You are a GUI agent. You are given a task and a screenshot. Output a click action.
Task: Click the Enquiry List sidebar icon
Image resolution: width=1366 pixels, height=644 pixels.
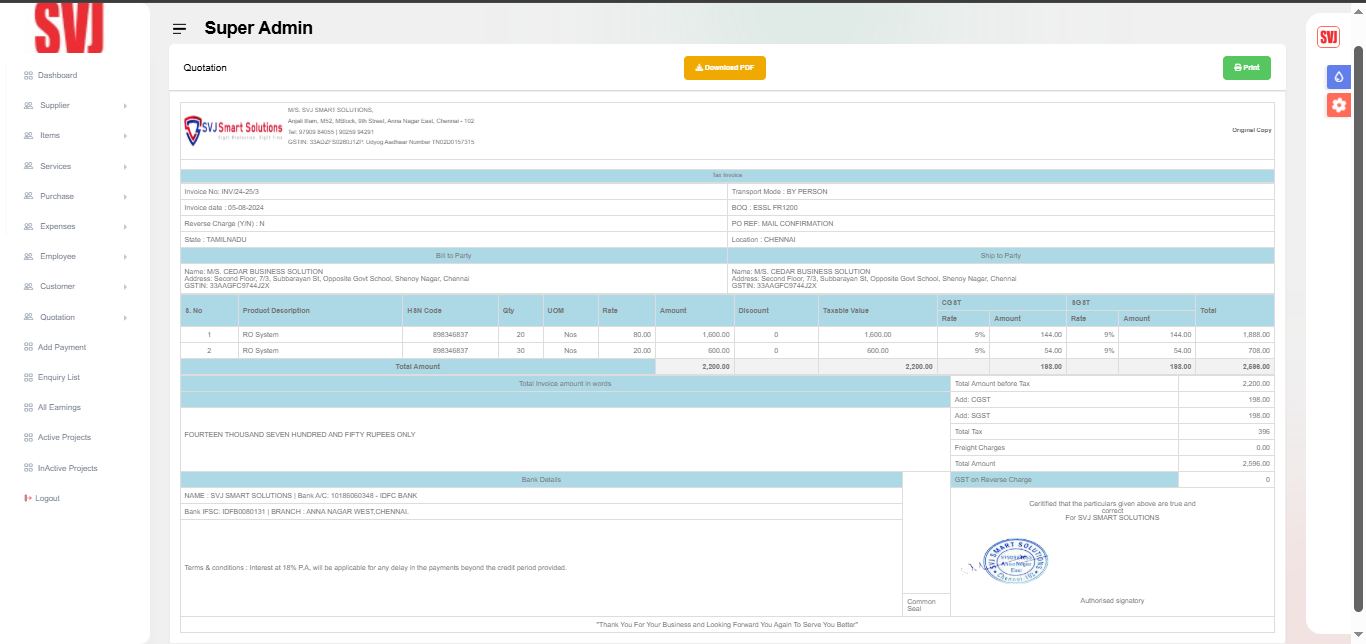click(29, 378)
